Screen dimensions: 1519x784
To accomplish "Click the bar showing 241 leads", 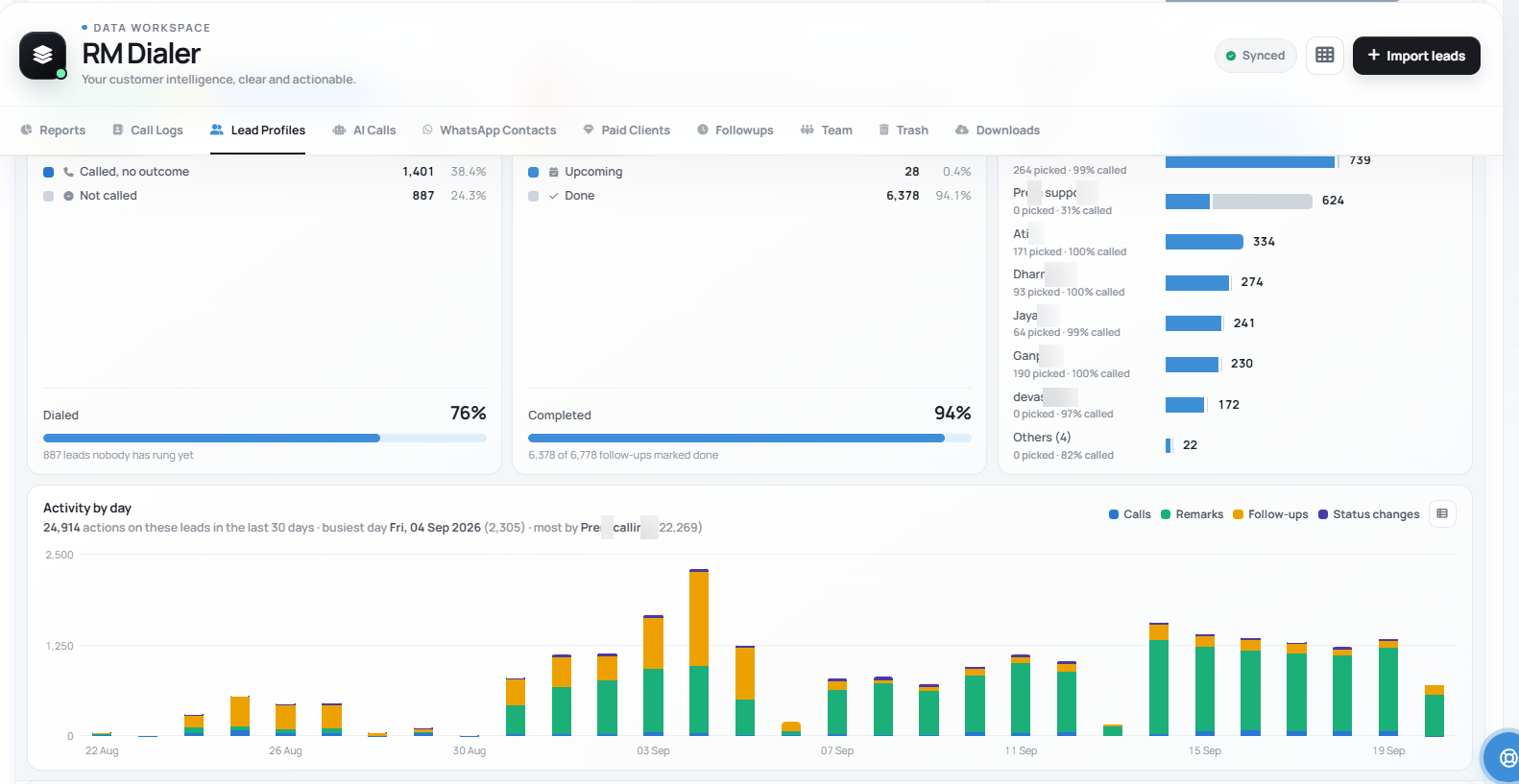I will pos(1193,323).
